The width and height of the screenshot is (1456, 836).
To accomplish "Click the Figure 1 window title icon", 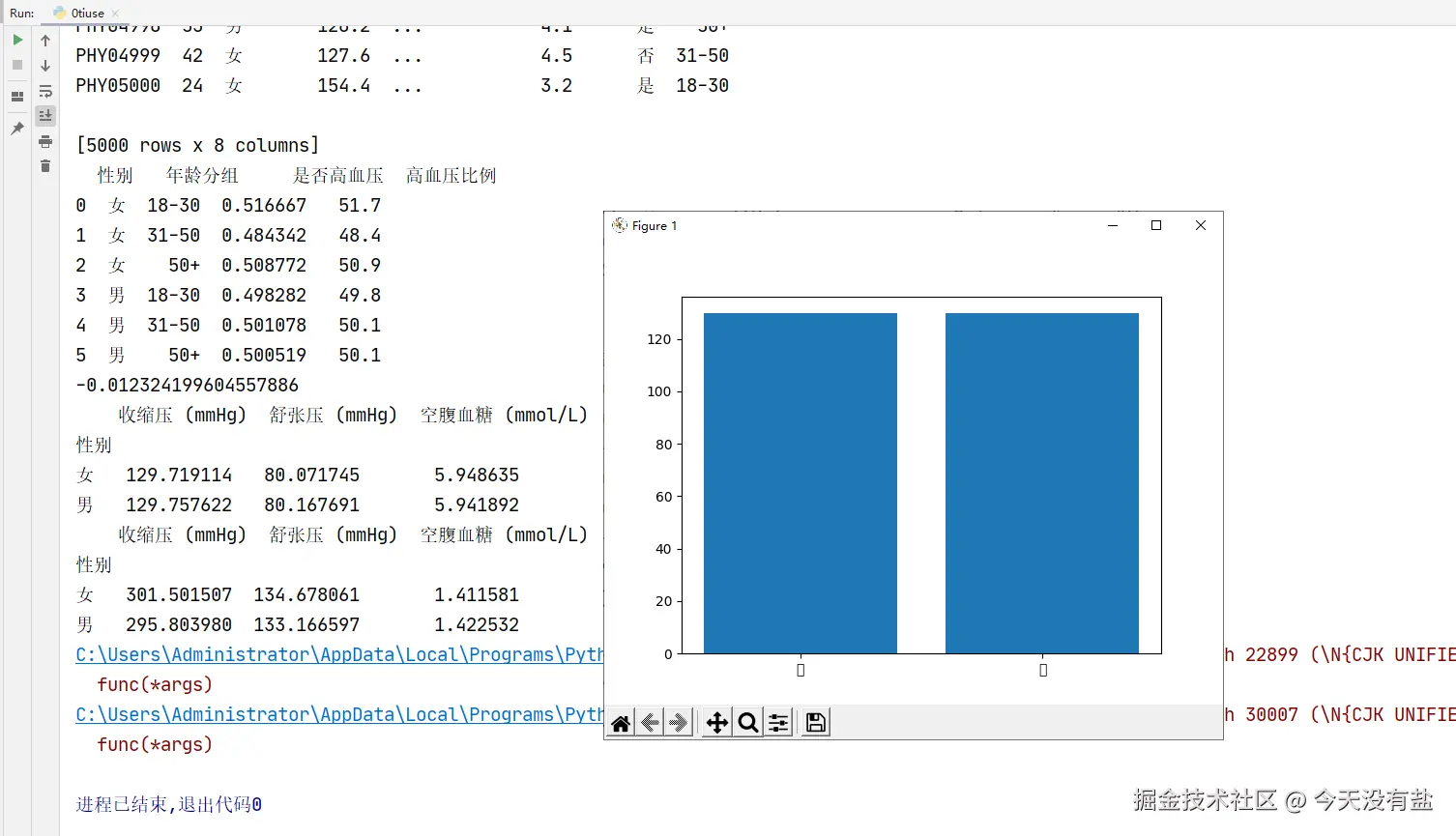I will point(619,225).
